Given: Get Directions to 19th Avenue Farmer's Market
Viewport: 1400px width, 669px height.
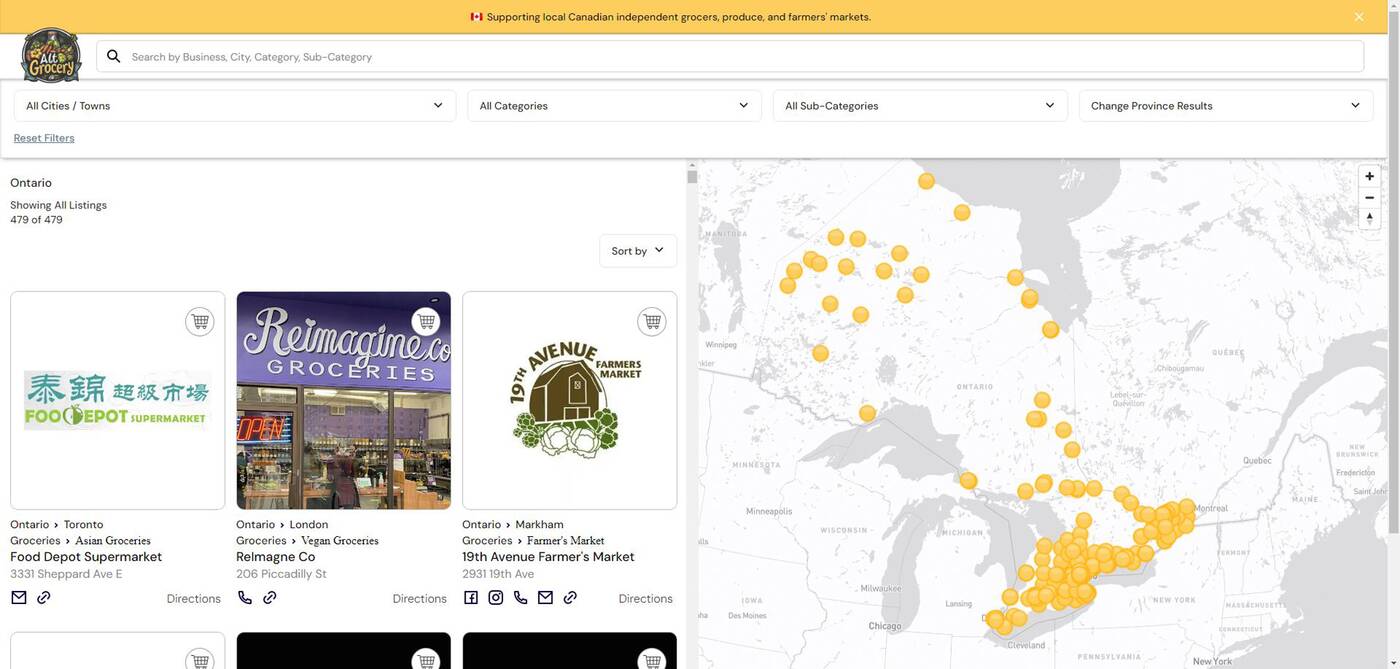Looking at the screenshot, I should (x=646, y=599).
